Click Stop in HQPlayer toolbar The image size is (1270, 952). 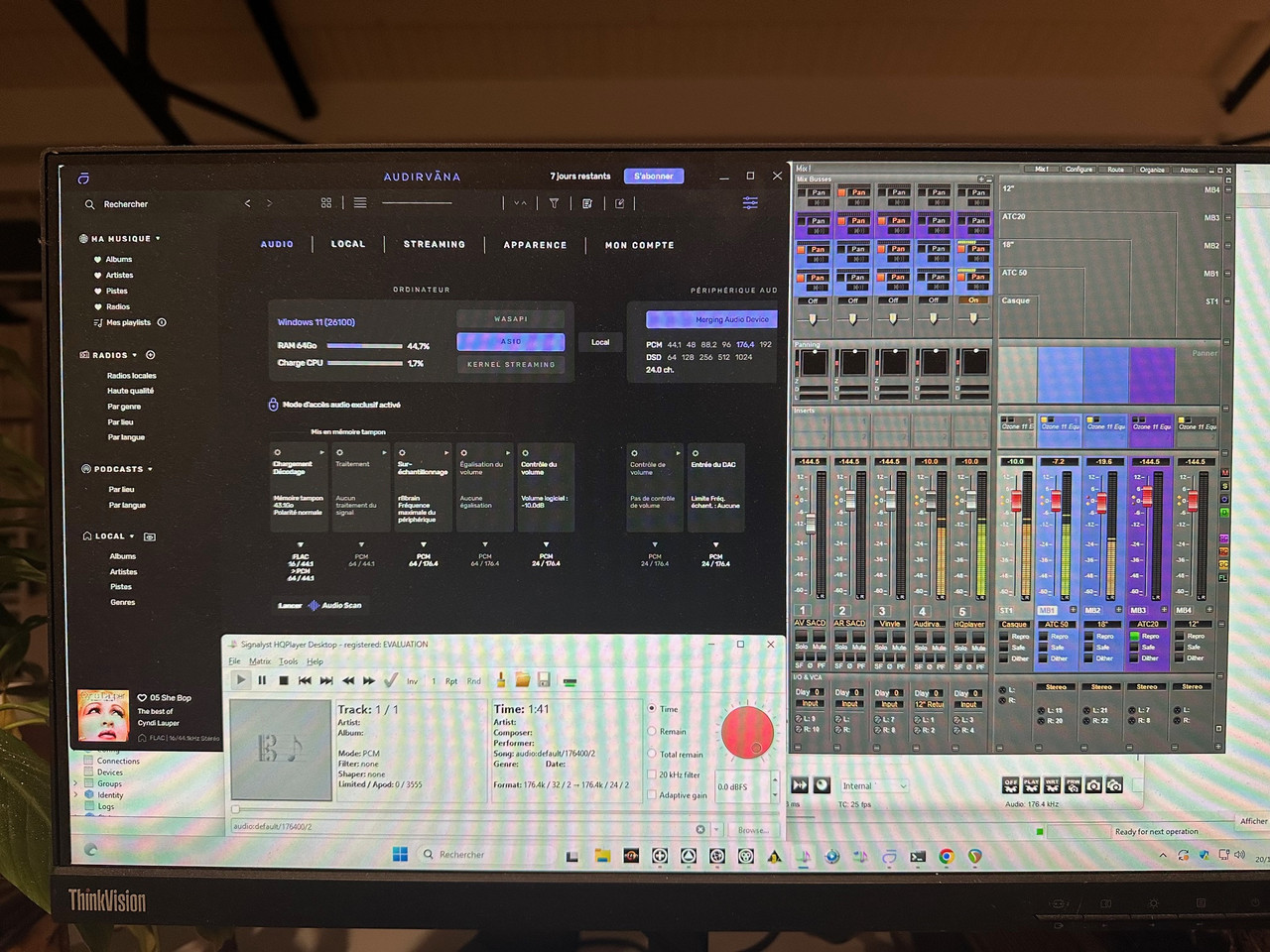pyautogui.click(x=284, y=680)
